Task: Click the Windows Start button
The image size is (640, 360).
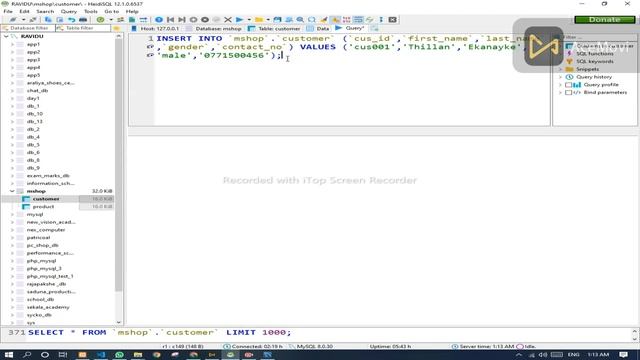Action: 9,355
